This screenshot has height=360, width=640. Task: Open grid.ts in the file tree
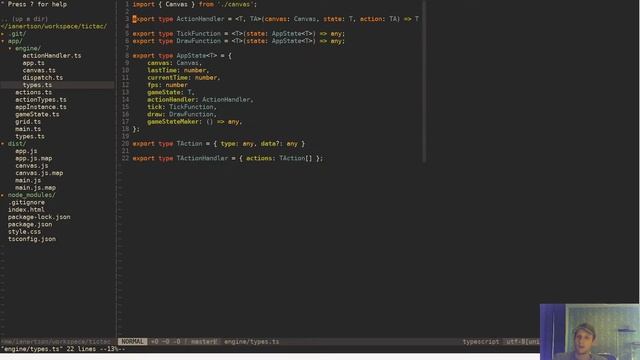[x=28, y=122]
